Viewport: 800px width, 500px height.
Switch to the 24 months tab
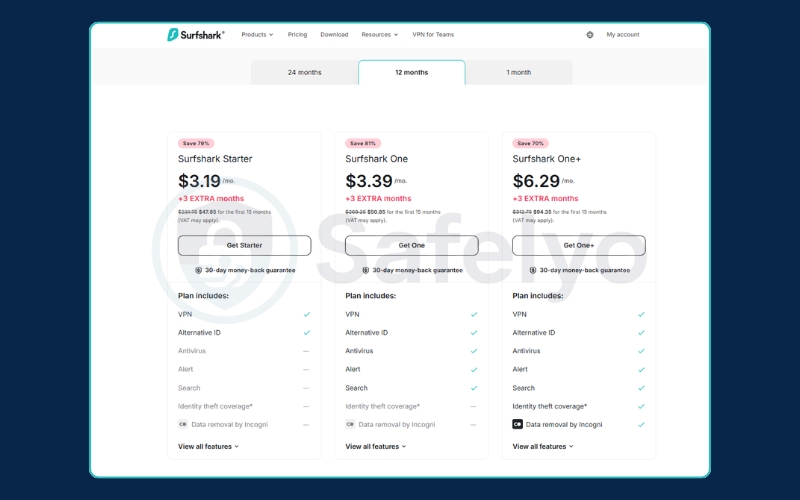pyautogui.click(x=305, y=72)
